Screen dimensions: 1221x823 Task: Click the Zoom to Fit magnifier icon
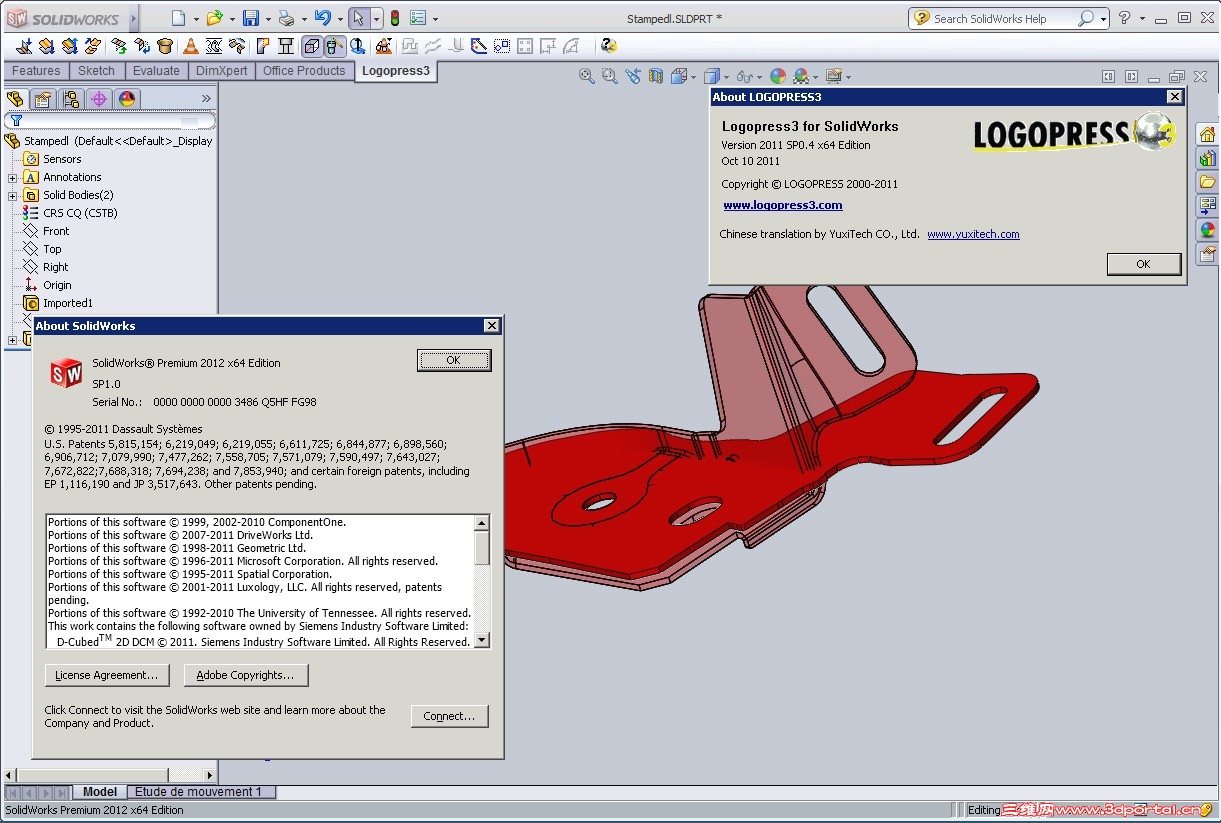pos(587,76)
